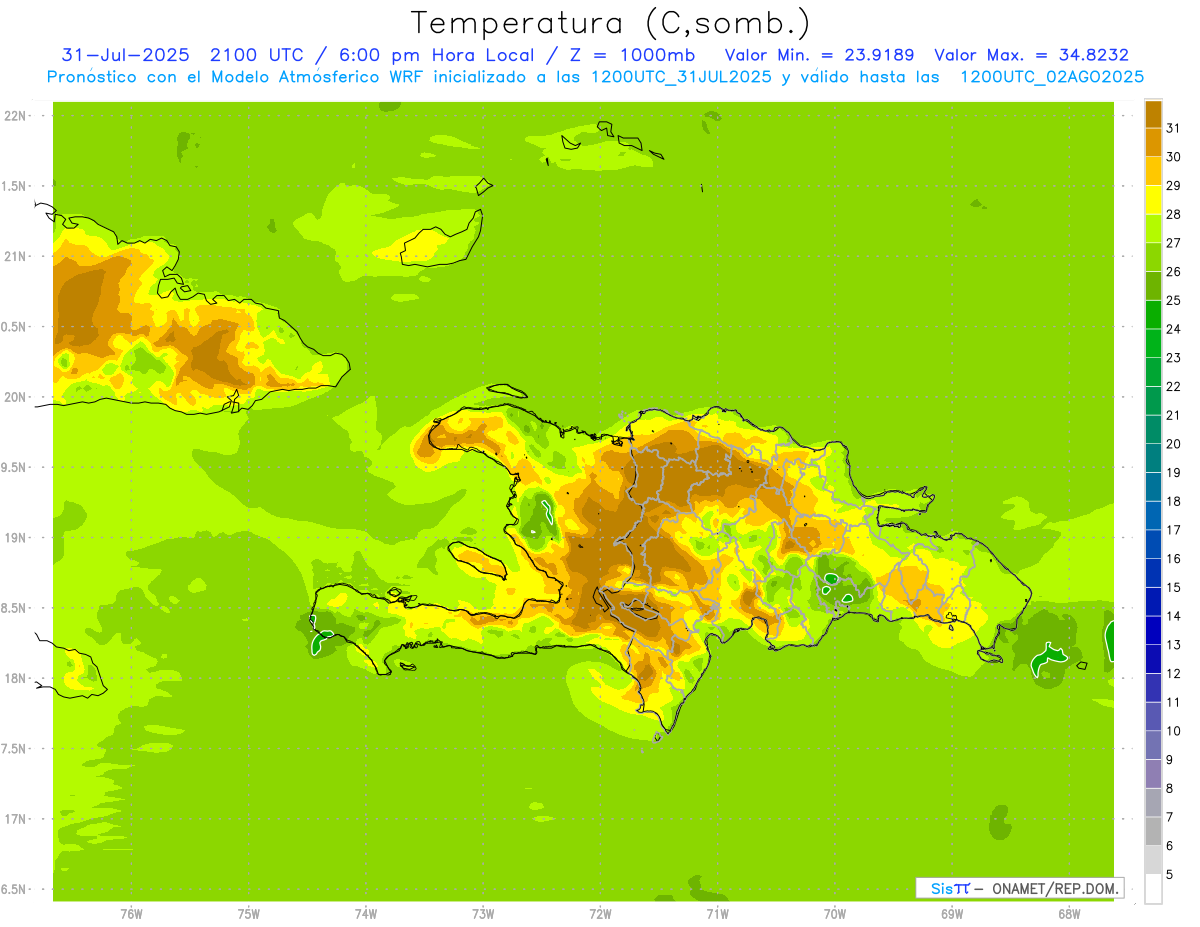Click the "25" value on the color legend
1200x927 pixels.
click(1174, 300)
